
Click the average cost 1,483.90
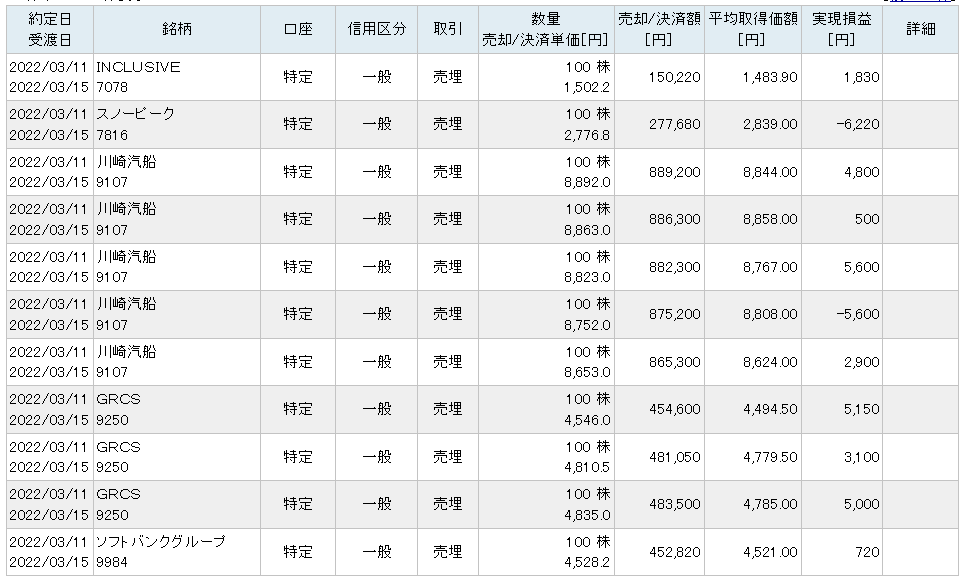click(770, 77)
